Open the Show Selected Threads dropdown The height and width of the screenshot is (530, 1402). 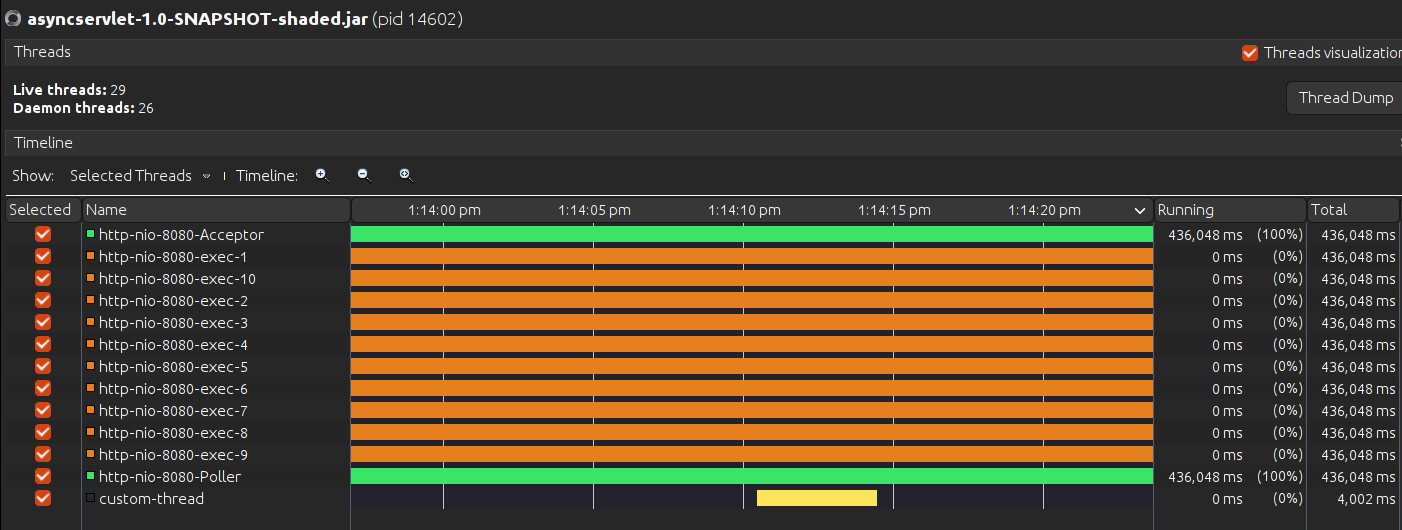(140, 176)
